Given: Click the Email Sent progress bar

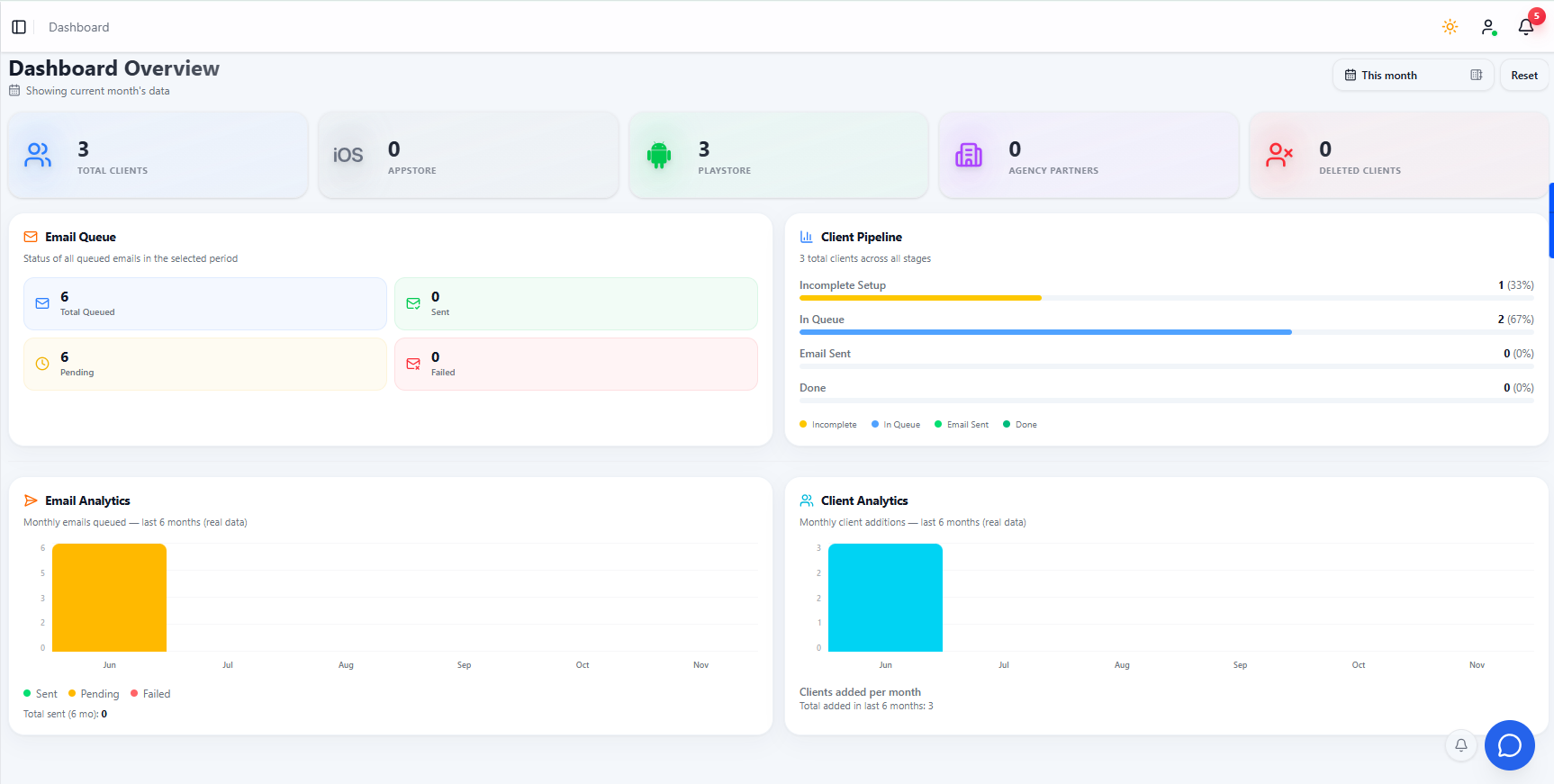Looking at the screenshot, I should pos(1167,366).
